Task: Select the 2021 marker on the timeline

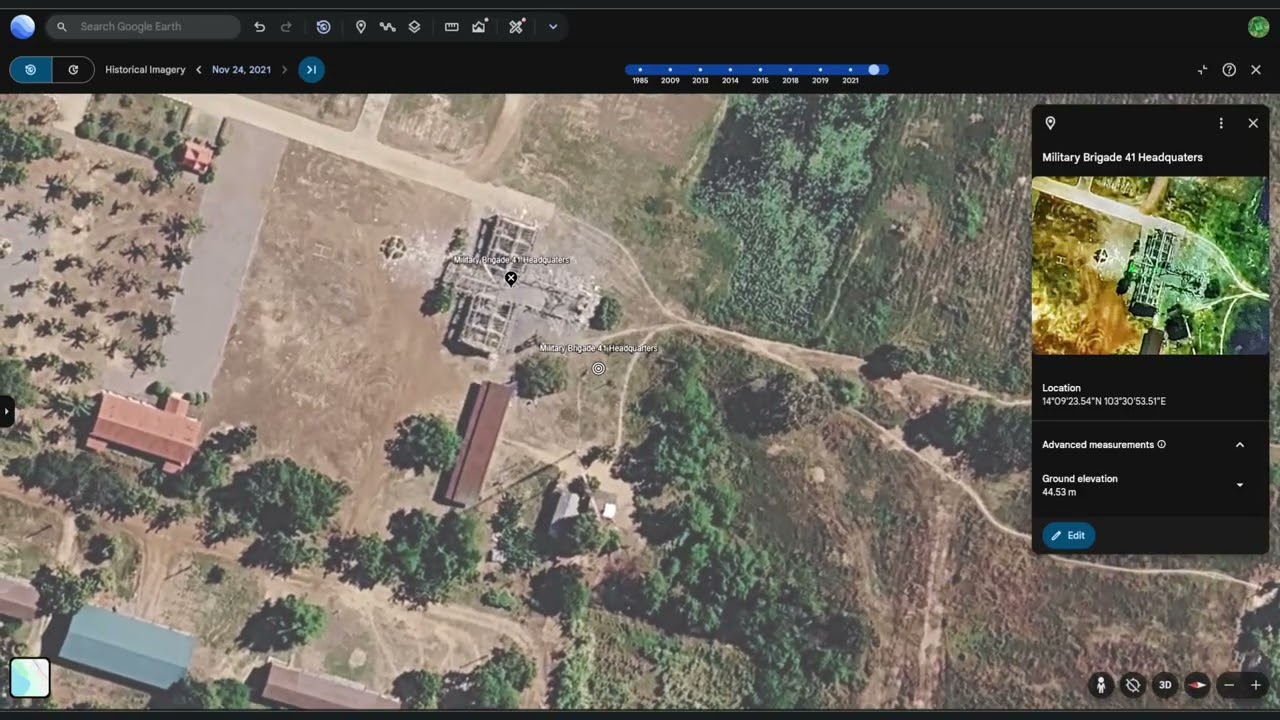Action: [850, 70]
